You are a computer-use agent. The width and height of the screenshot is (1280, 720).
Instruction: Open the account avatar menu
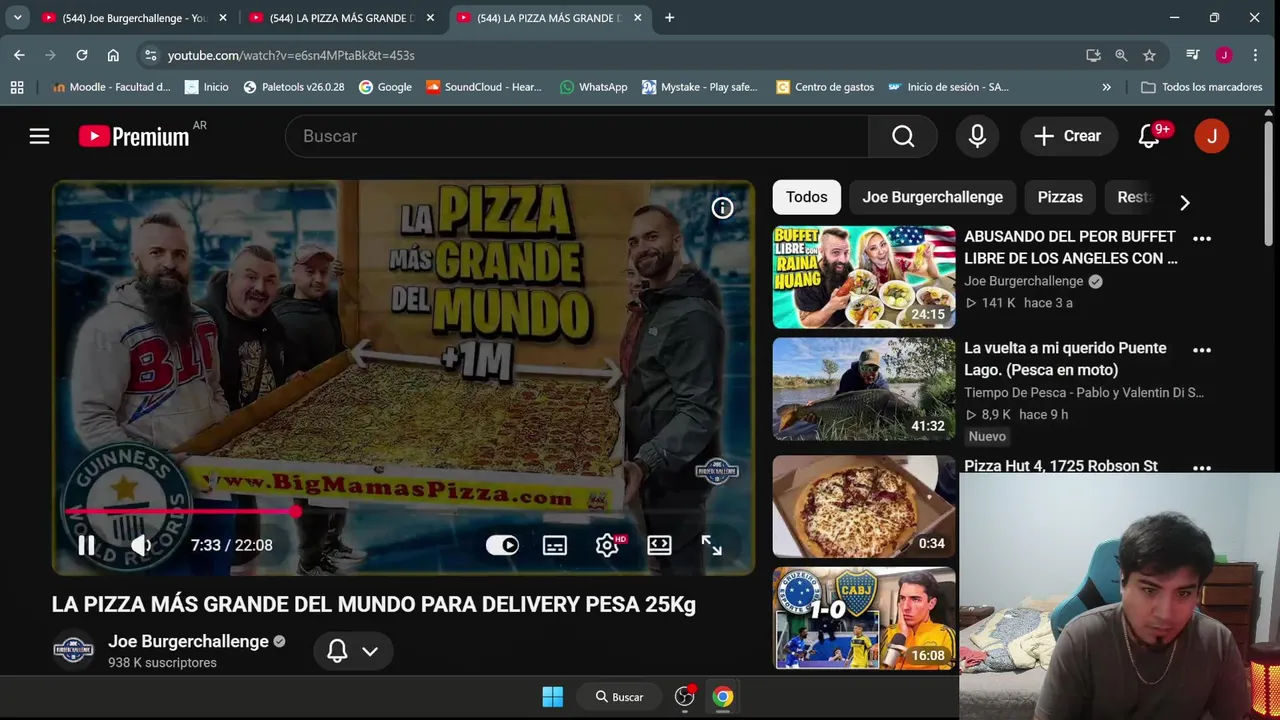tap(1212, 136)
